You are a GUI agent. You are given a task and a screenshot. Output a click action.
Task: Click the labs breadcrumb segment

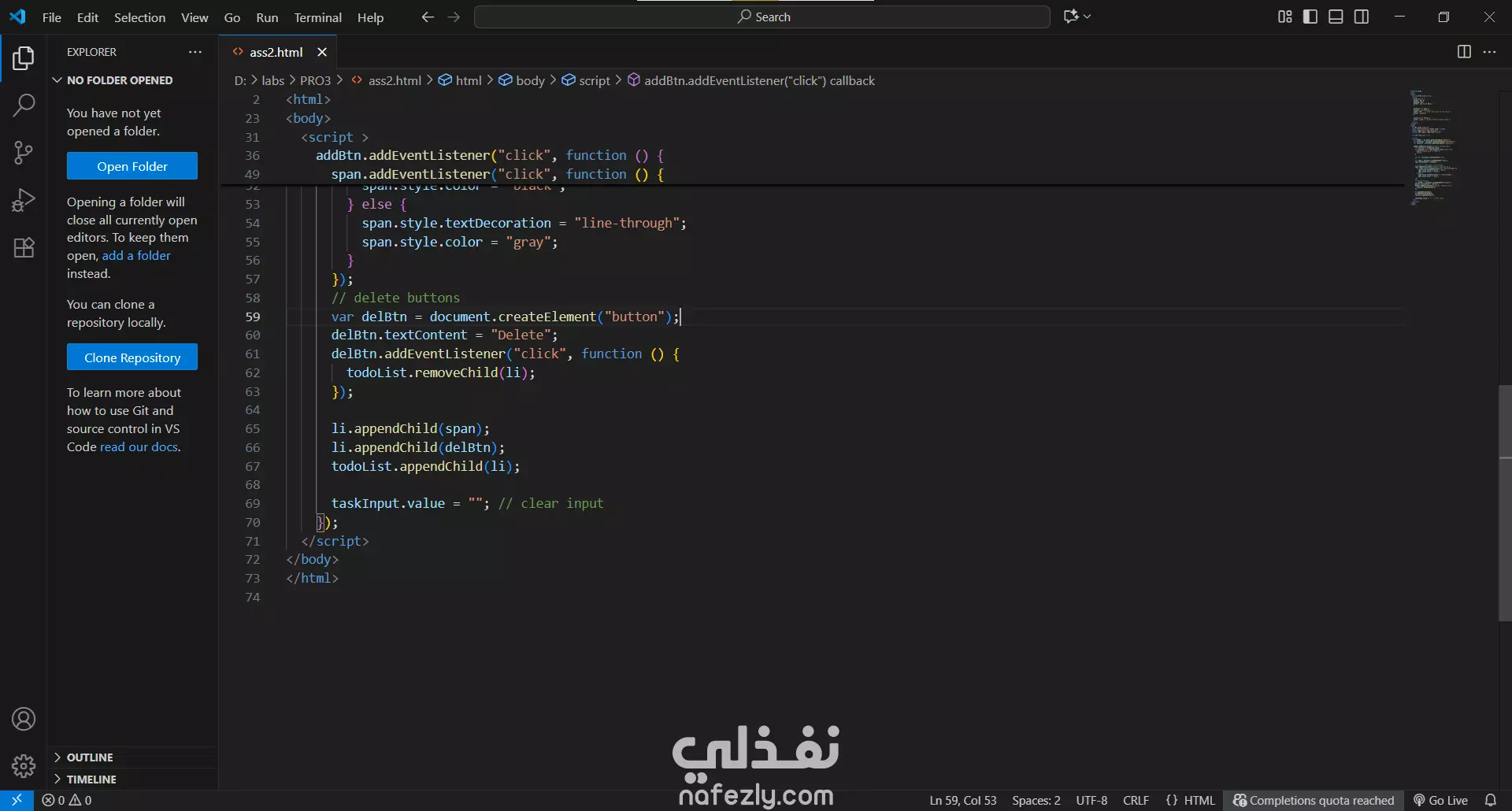(272, 80)
